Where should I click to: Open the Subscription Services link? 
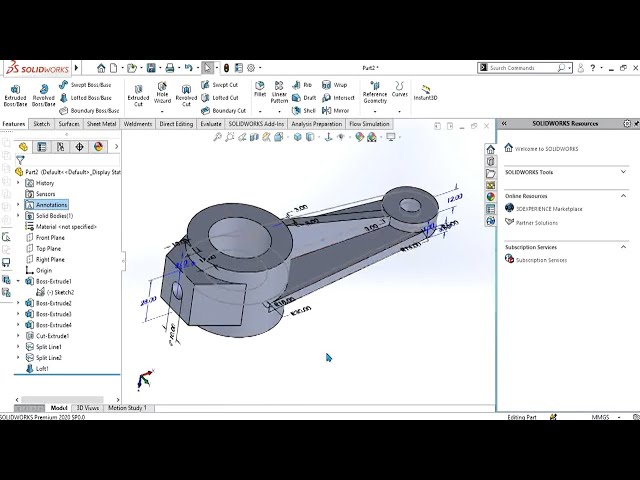[x=536, y=260]
